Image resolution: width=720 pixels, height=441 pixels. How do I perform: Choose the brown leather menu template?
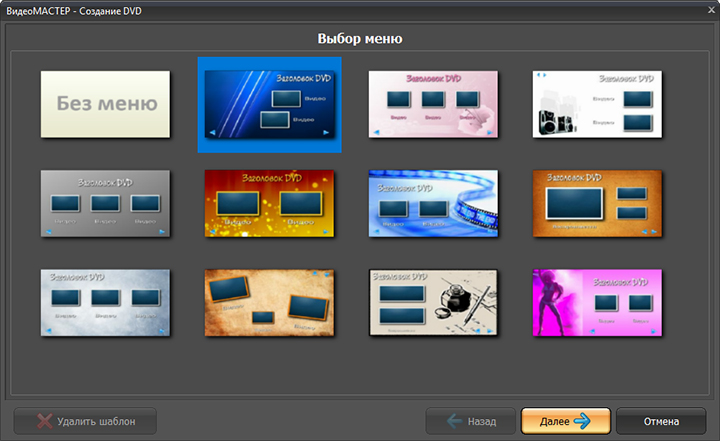597,204
